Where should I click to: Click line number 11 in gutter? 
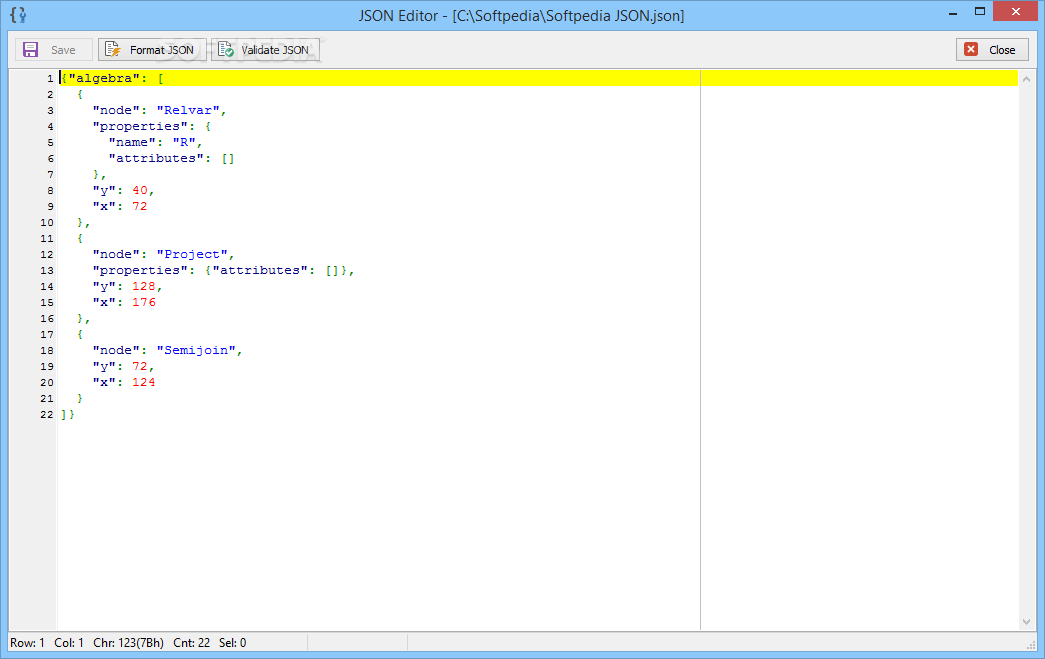click(47, 239)
